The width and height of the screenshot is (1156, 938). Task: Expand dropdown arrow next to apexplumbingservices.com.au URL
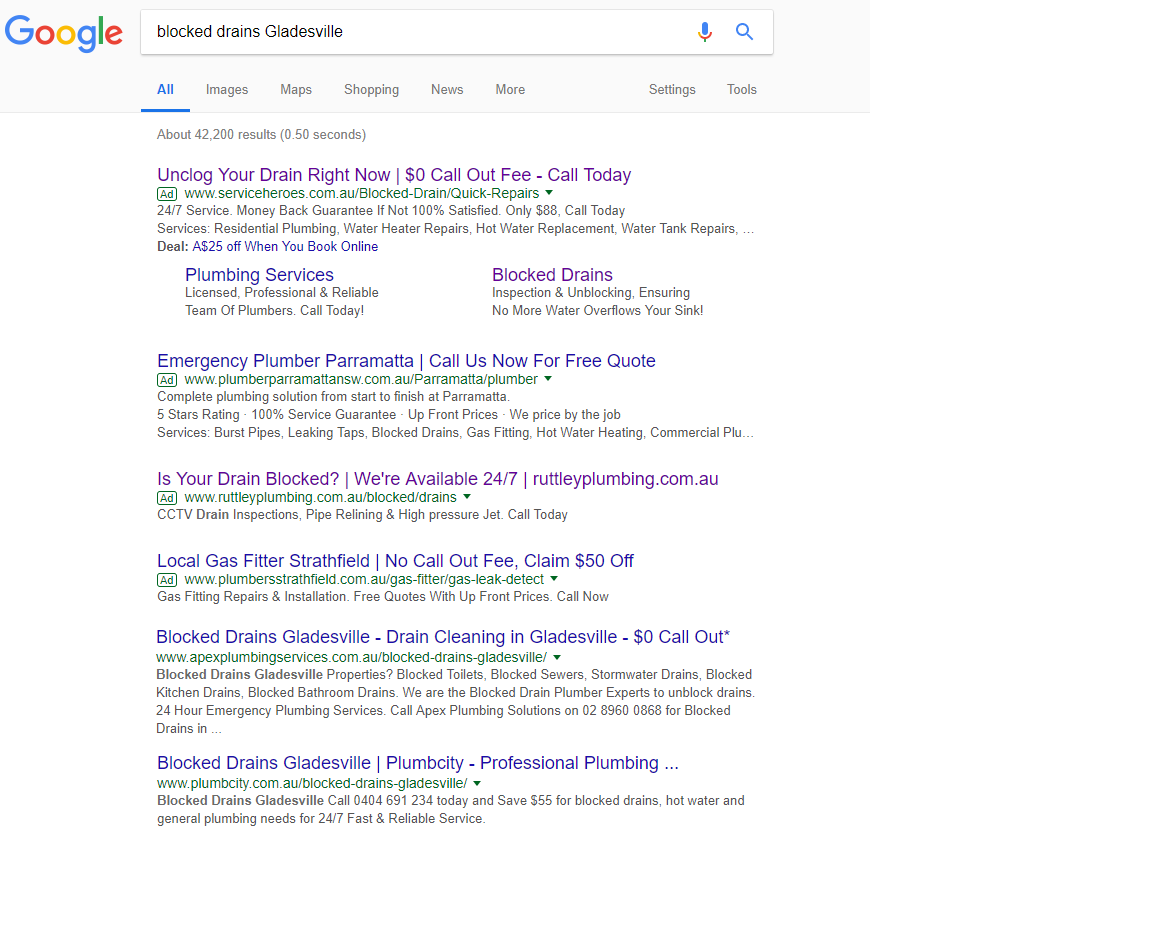click(x=557, y=657)
